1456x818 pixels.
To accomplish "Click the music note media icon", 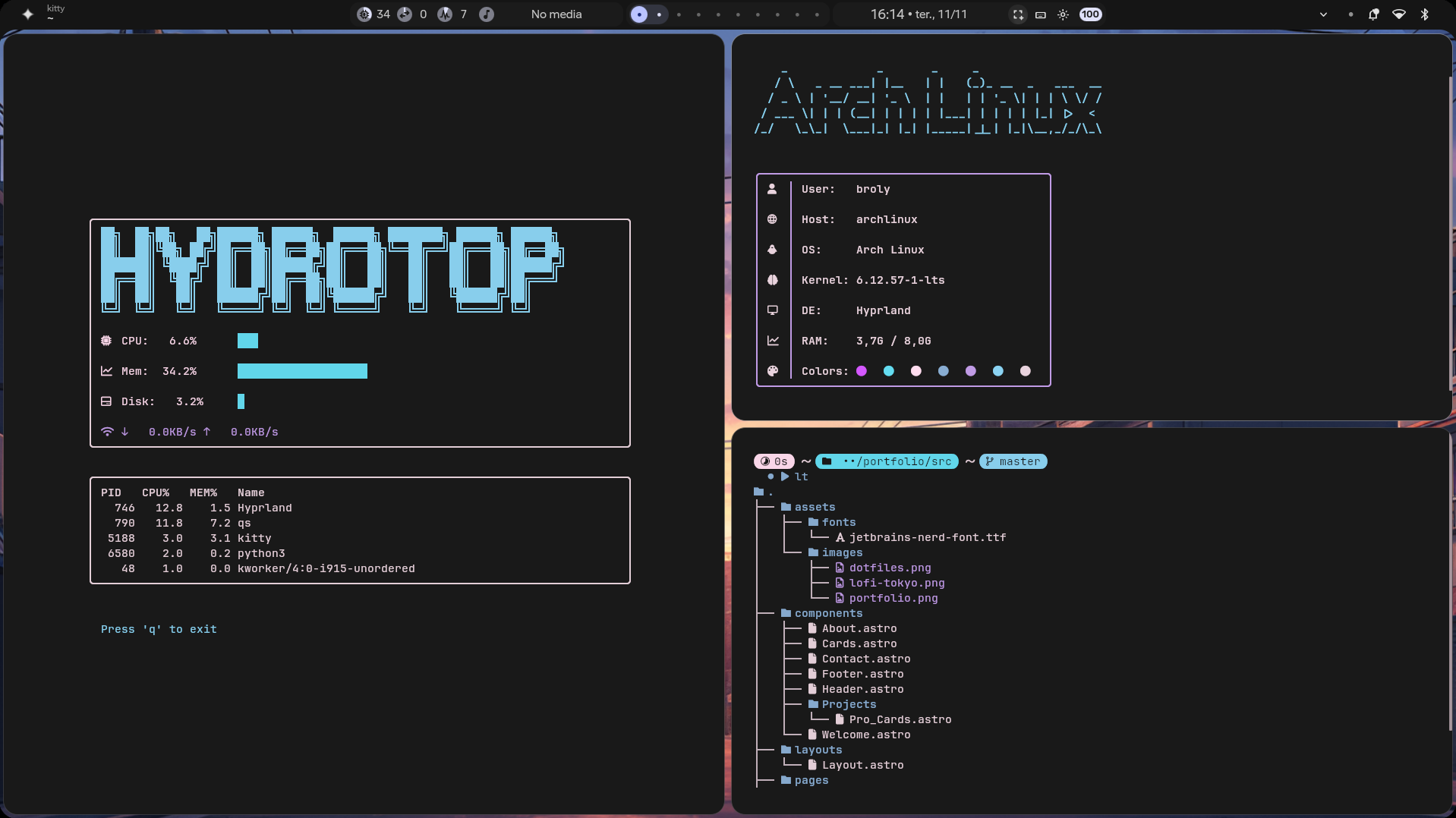I will coord(487,14).
